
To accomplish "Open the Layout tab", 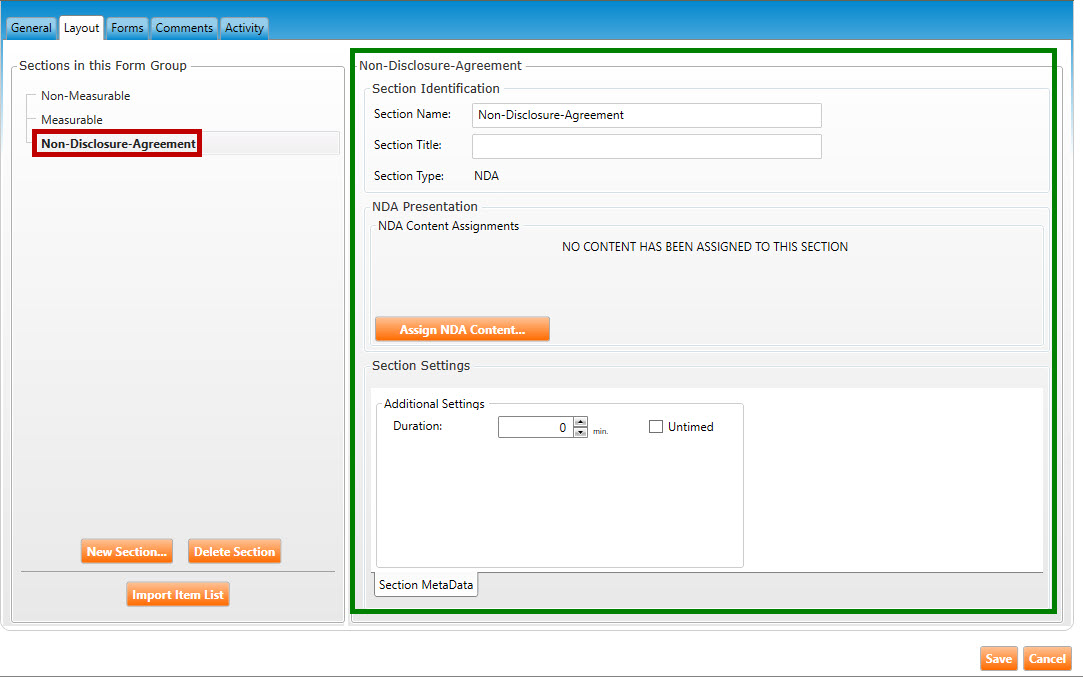I will (81, 28).
